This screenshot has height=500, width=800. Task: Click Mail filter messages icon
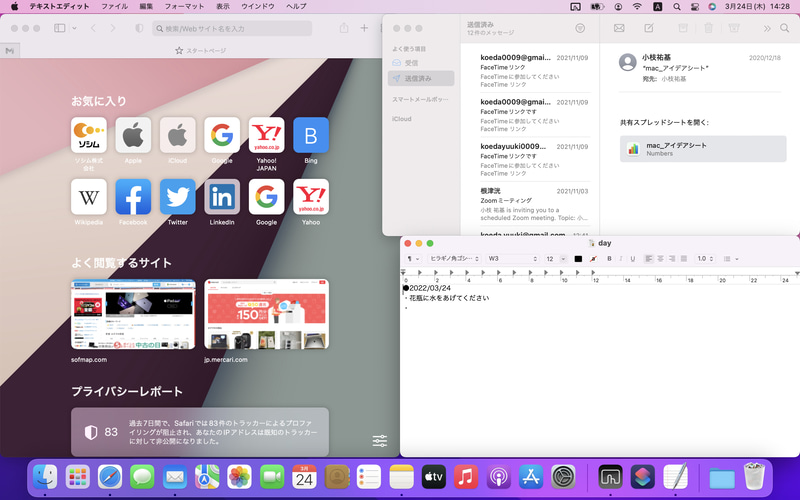580,29
